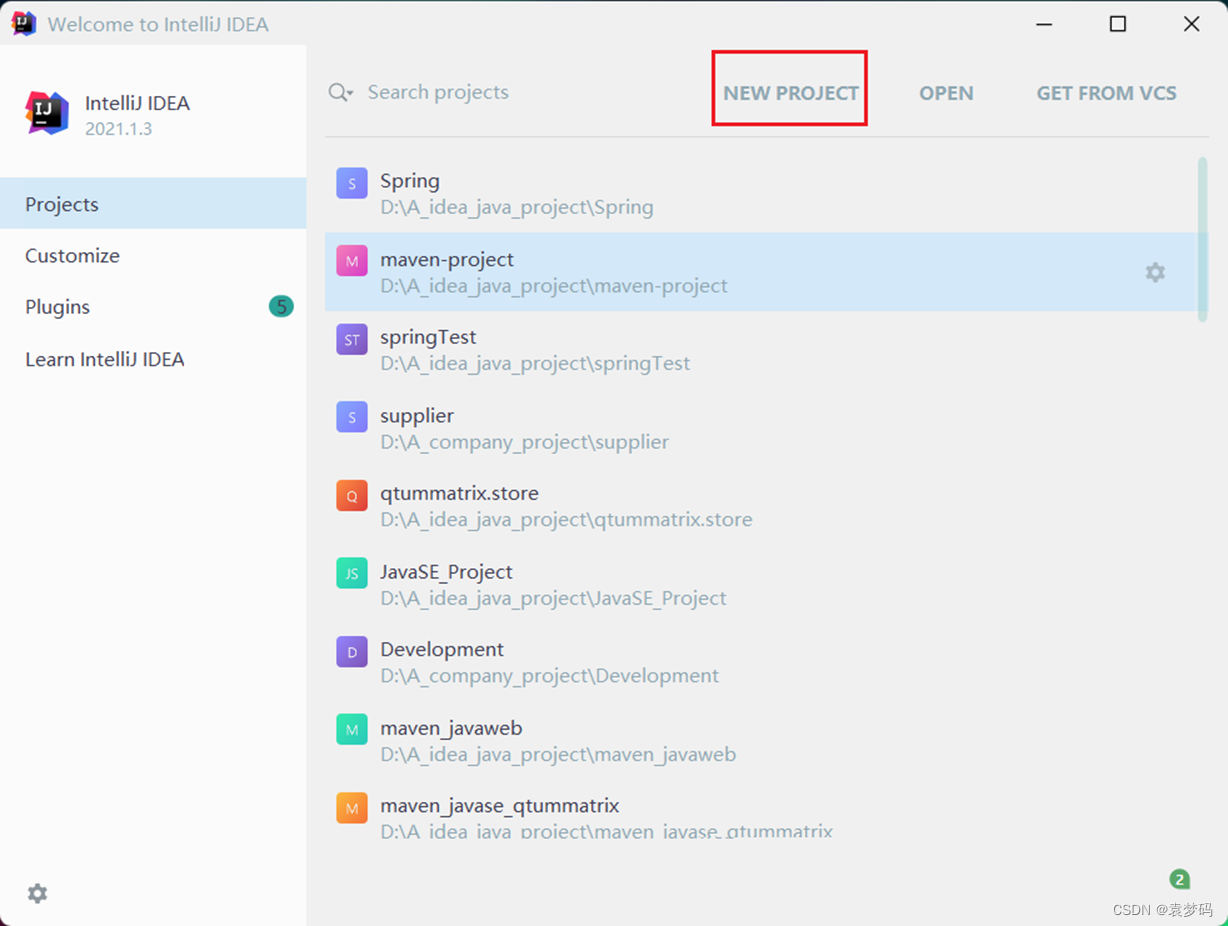This screenshot has width=1228, height=926.
Task: Click the project list vertical scrollbar
Action: coord(1203,238)
